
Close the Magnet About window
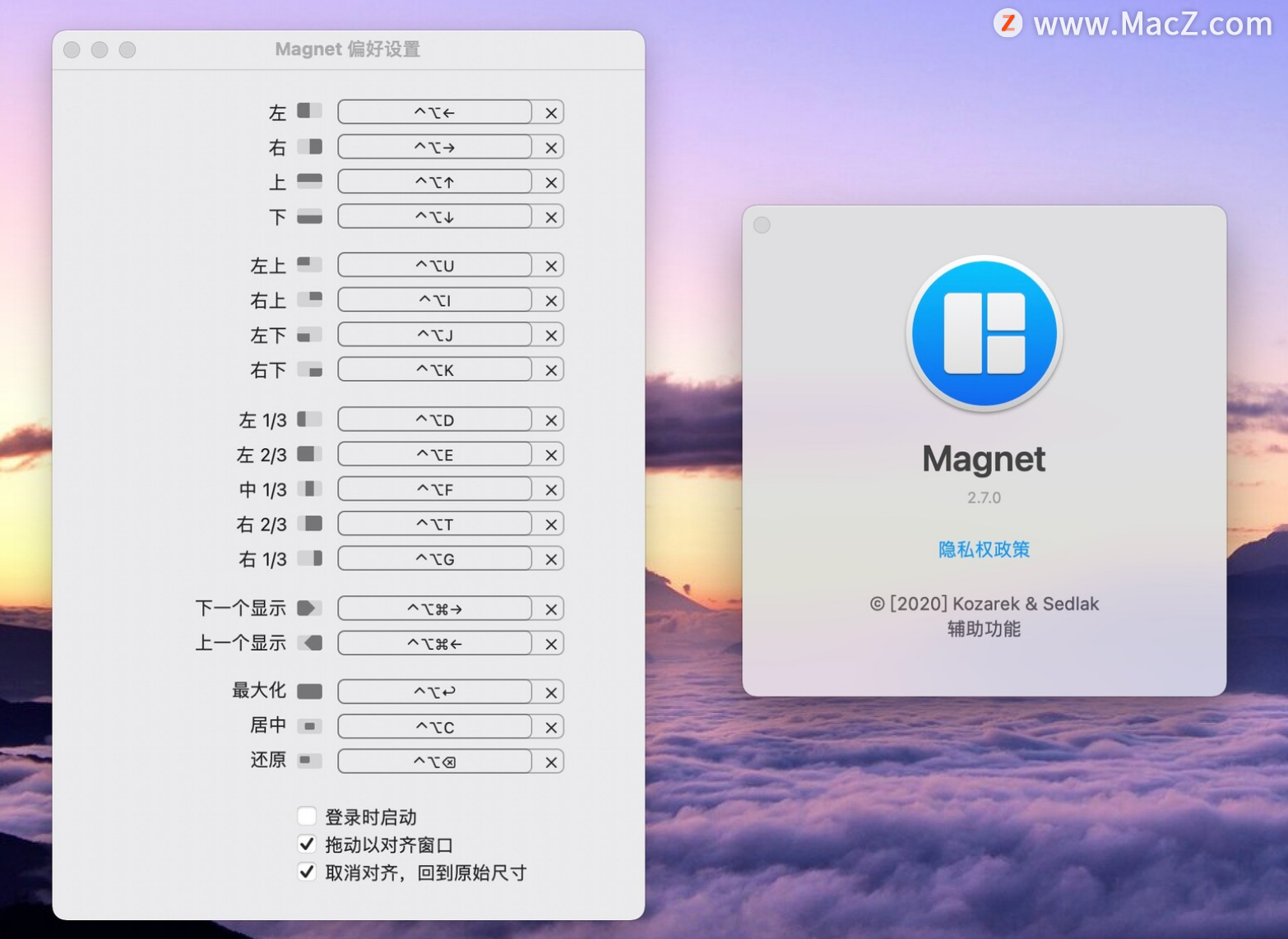pos(762,224)
